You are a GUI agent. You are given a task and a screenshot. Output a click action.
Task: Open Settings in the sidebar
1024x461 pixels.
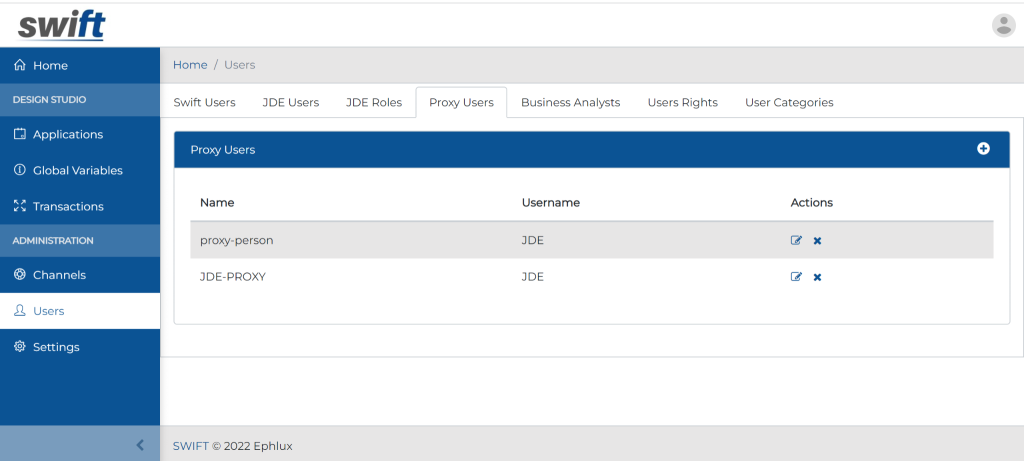pyautogui.click(x=56, y=347)
